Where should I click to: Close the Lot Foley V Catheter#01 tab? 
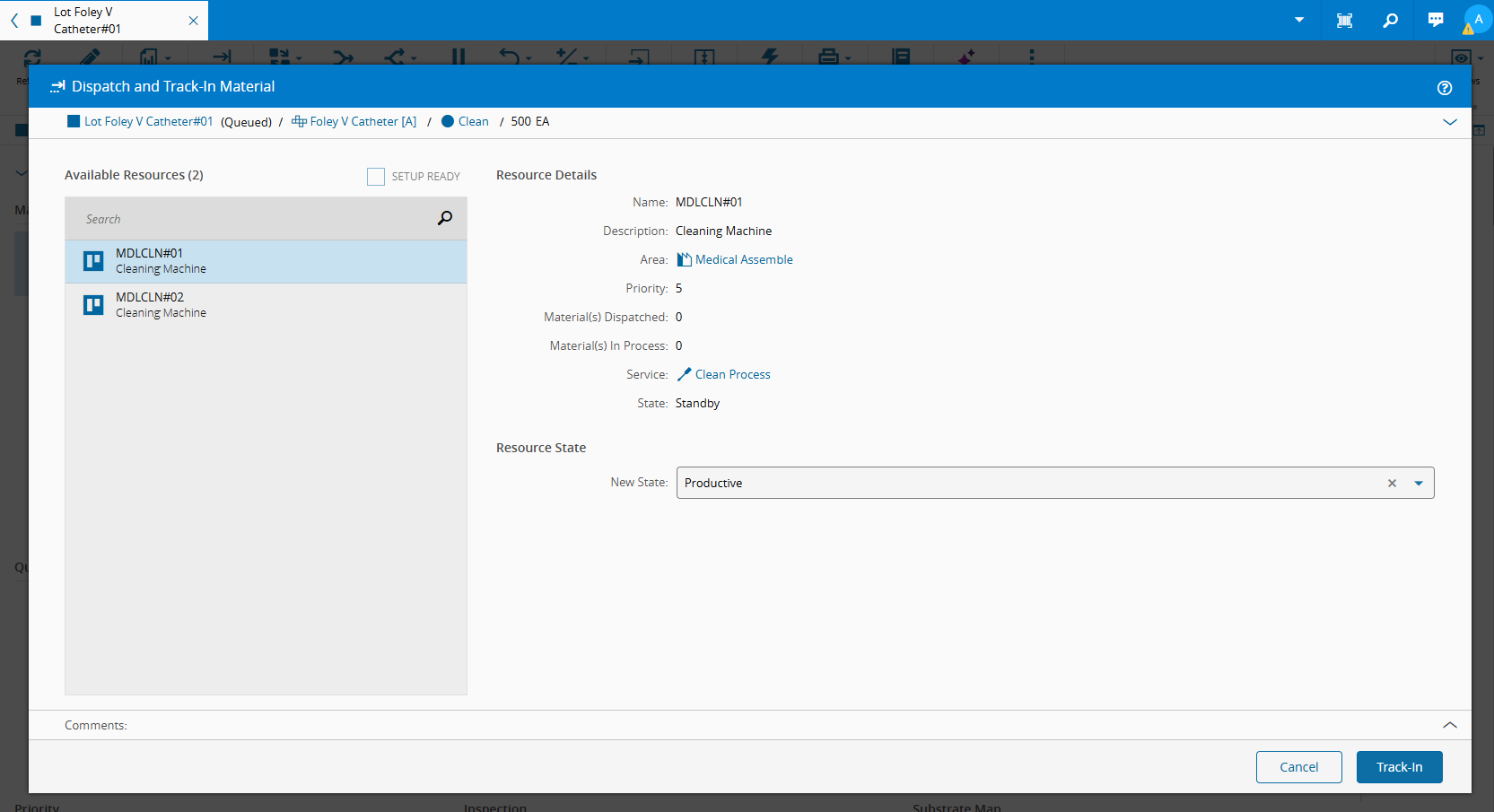[x=193, y=21]
